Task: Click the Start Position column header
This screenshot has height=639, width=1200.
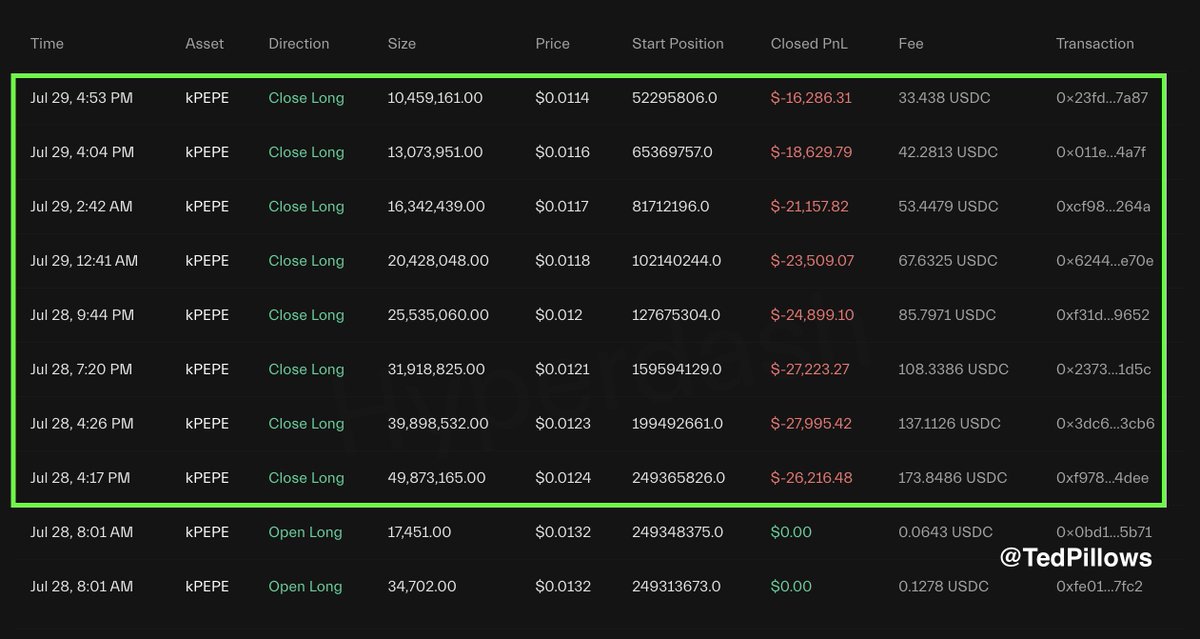Action: point(678,44)
